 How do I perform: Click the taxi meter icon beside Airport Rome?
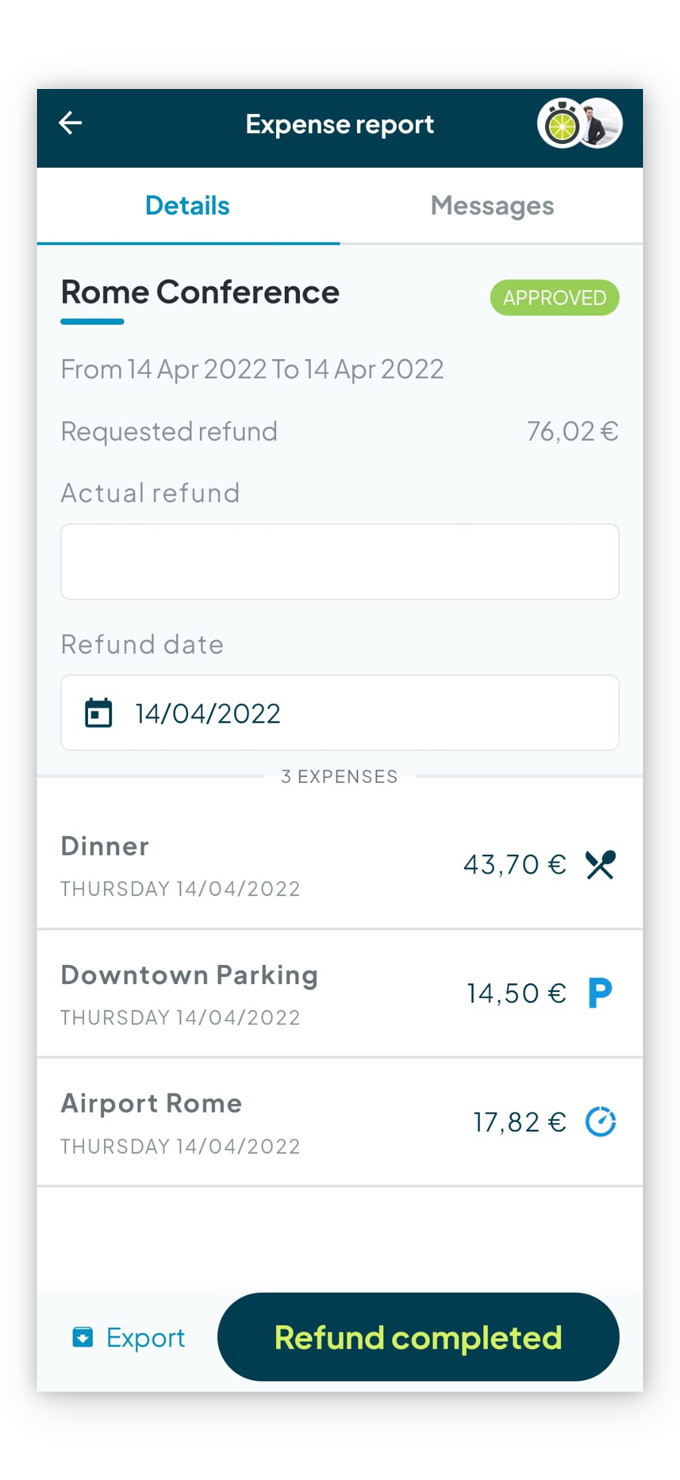600,1122
